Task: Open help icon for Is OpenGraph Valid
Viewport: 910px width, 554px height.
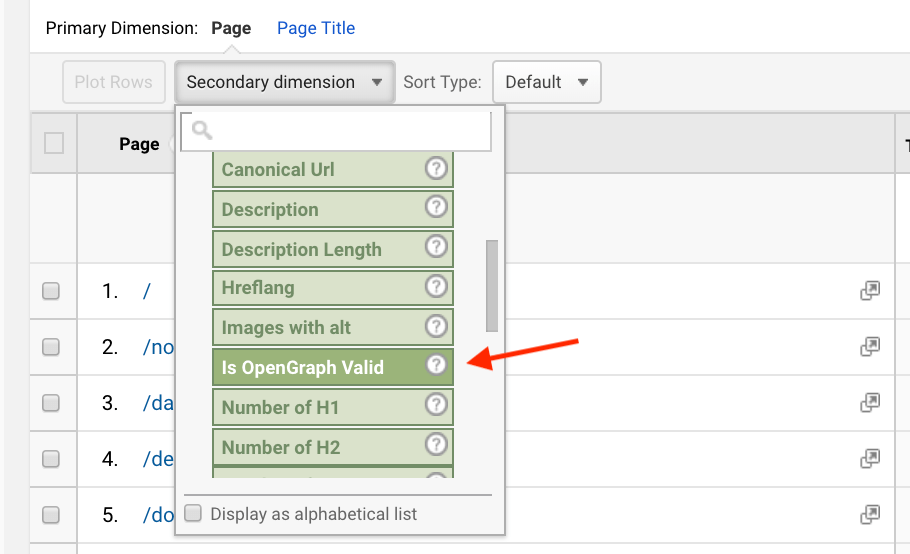Action: click(436, 365)
